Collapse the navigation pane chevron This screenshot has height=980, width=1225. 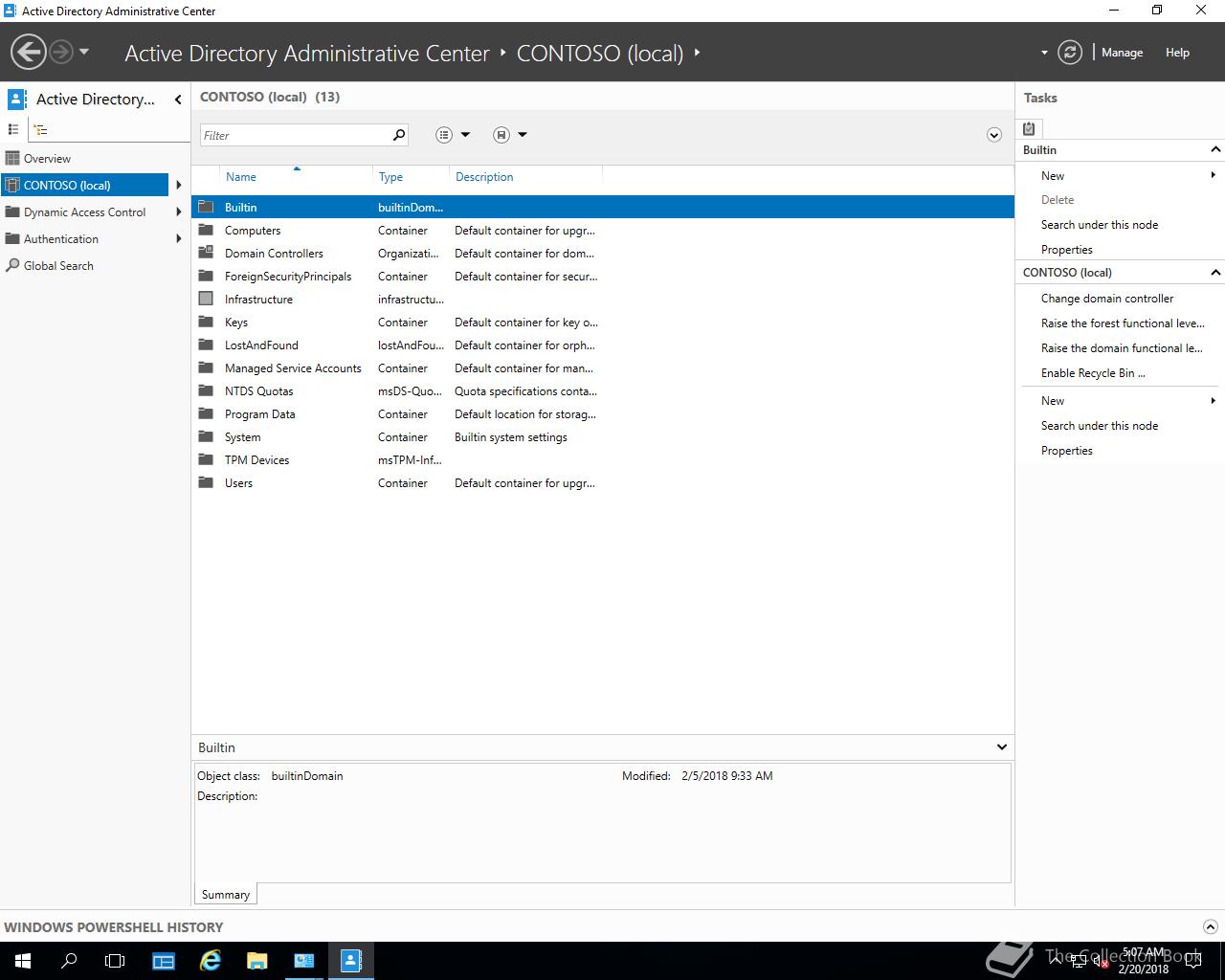point(178,100)
